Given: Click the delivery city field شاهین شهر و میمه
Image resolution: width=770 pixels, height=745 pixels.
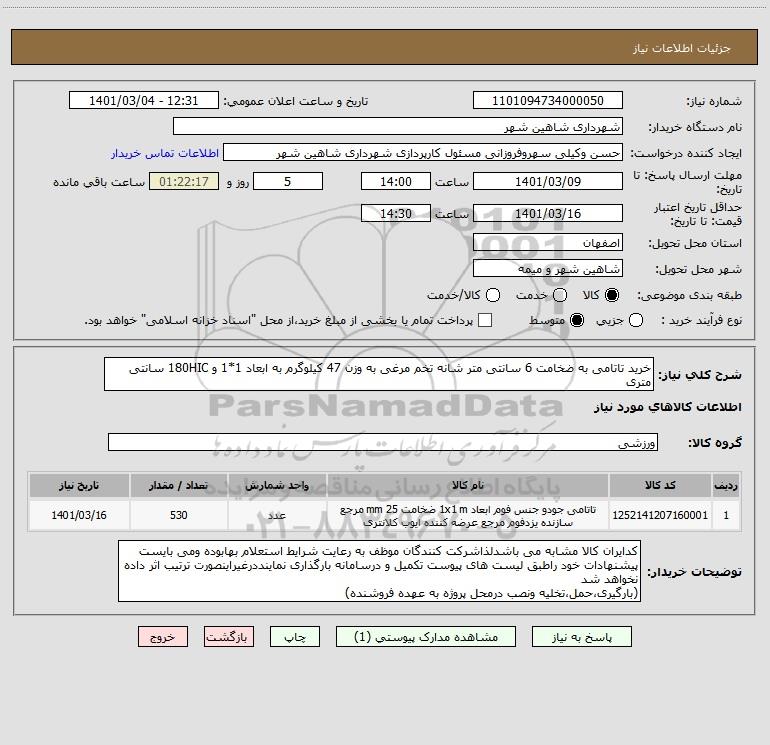Looking at the screenshot, I should click(x=548, y=269).
